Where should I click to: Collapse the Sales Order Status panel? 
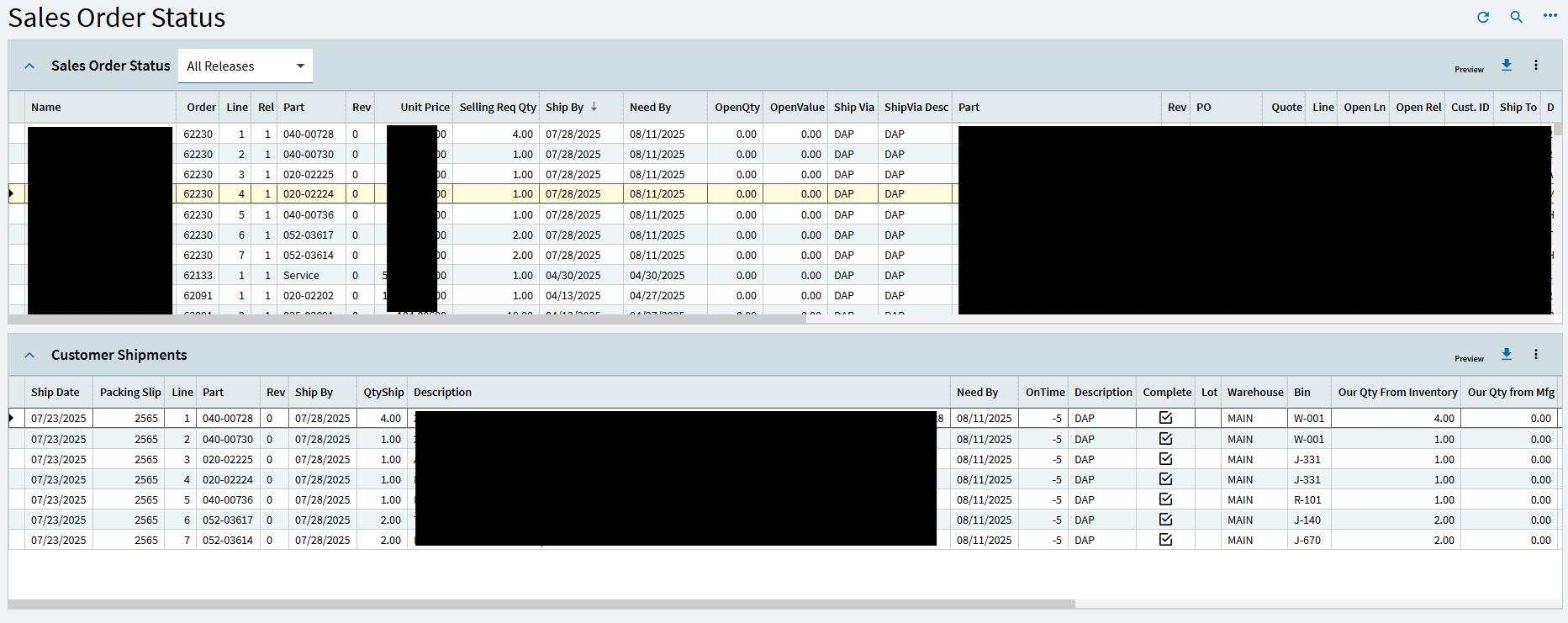pyautogui.click(x=29, y=66)
